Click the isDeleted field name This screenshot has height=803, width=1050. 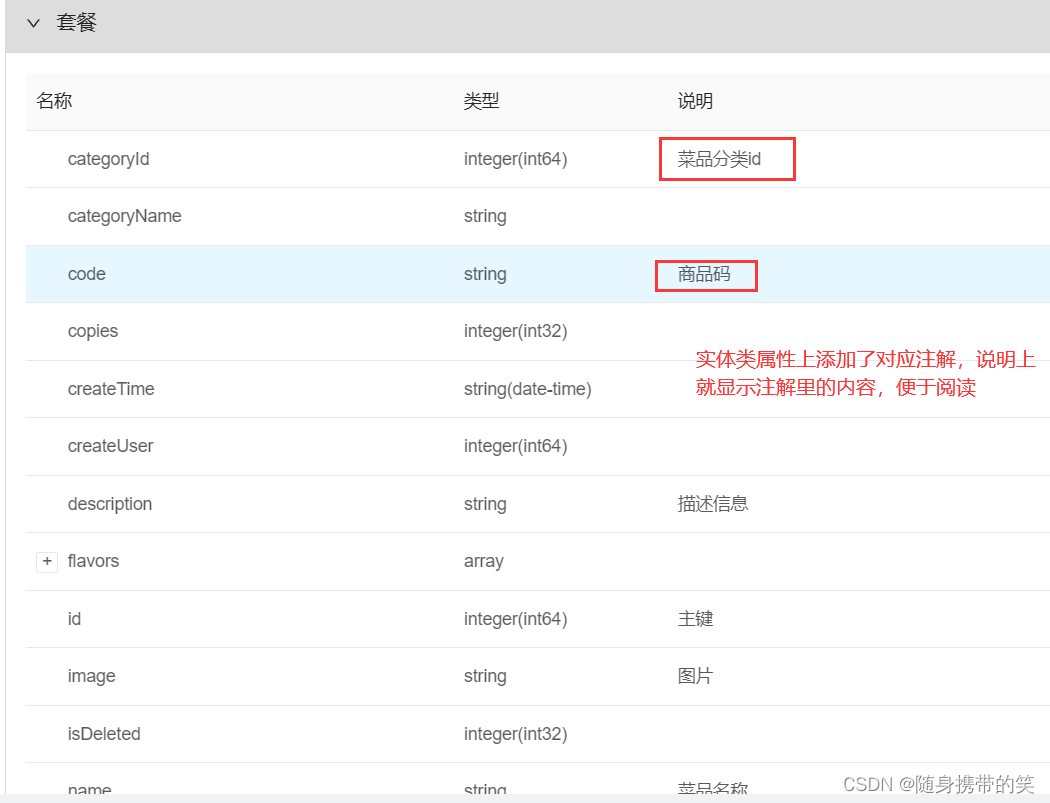[104, 734]
